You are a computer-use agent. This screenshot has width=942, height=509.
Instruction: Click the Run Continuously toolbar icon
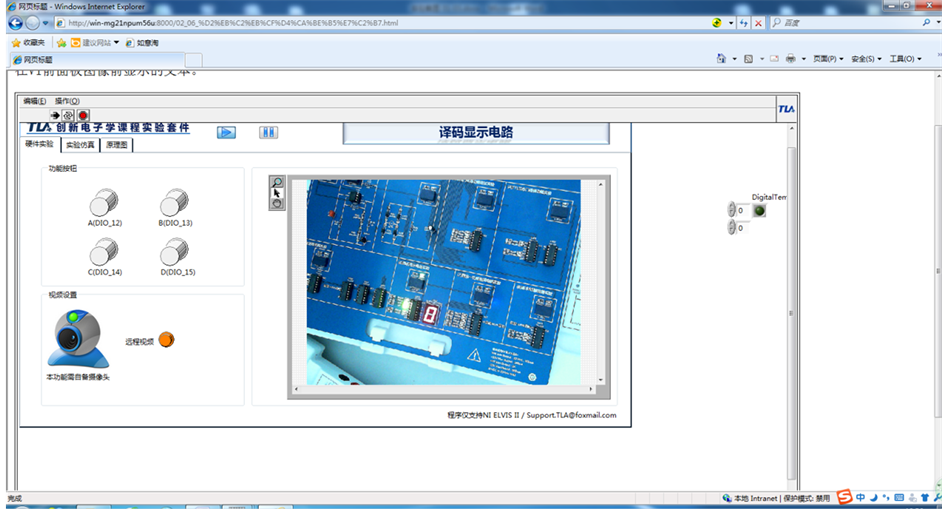pos(69,115)
